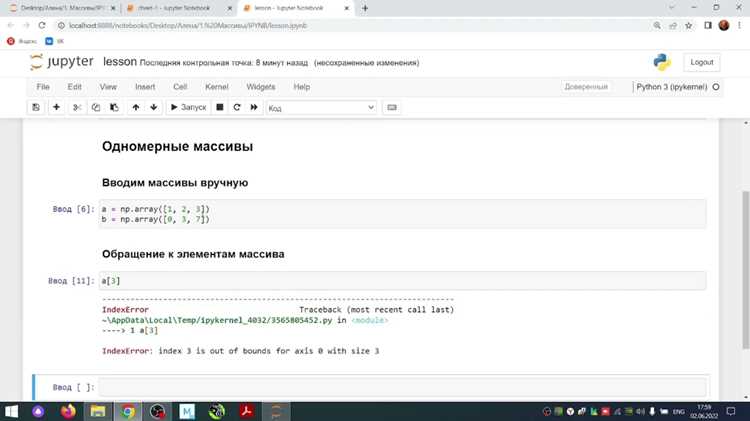The width and height of the screenshot is (750, 421).
Task: Open the Яндекс bookmark
Action: (22, 41)
